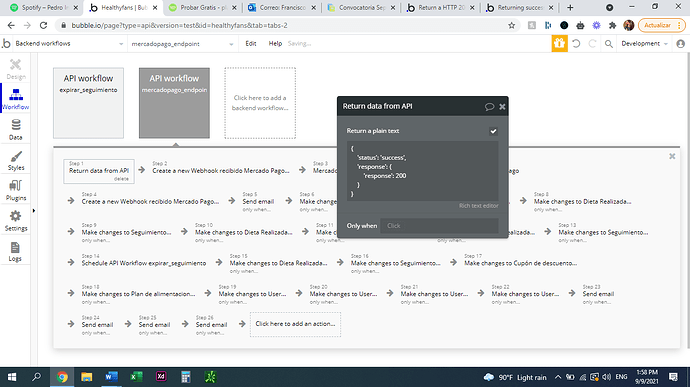Open the Styles brush icon

point(16,160)
